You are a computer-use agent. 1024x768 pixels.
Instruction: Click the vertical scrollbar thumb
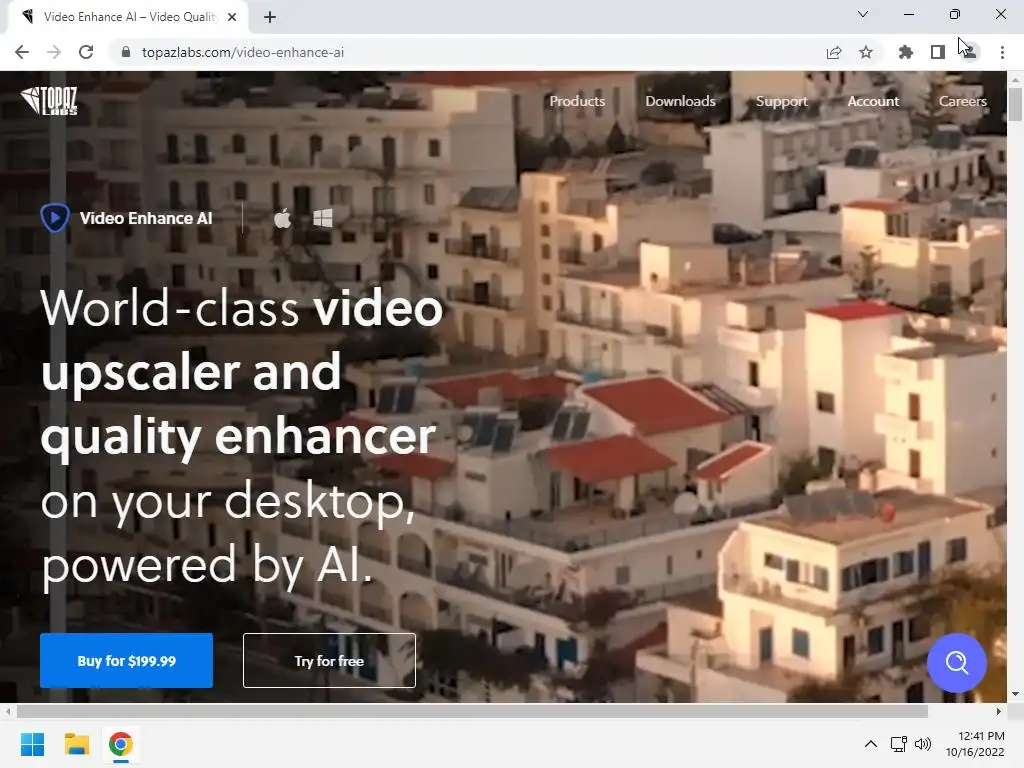pos(1015,103)
